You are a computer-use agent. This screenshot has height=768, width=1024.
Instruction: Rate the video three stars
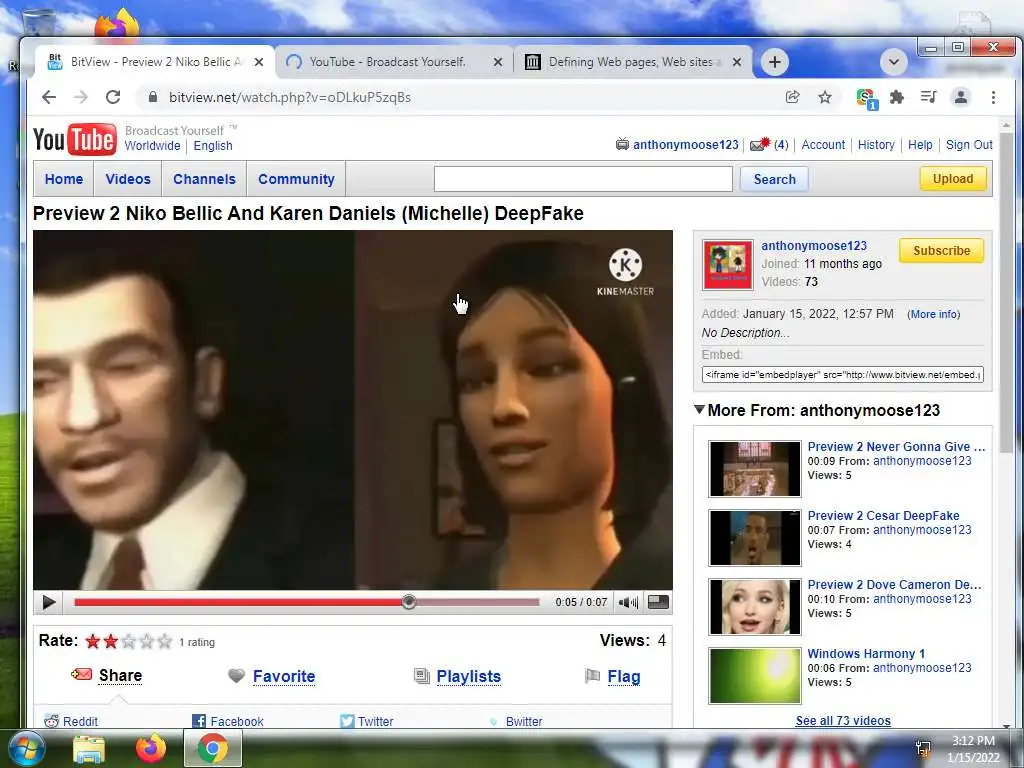click(x=129, y=641)
